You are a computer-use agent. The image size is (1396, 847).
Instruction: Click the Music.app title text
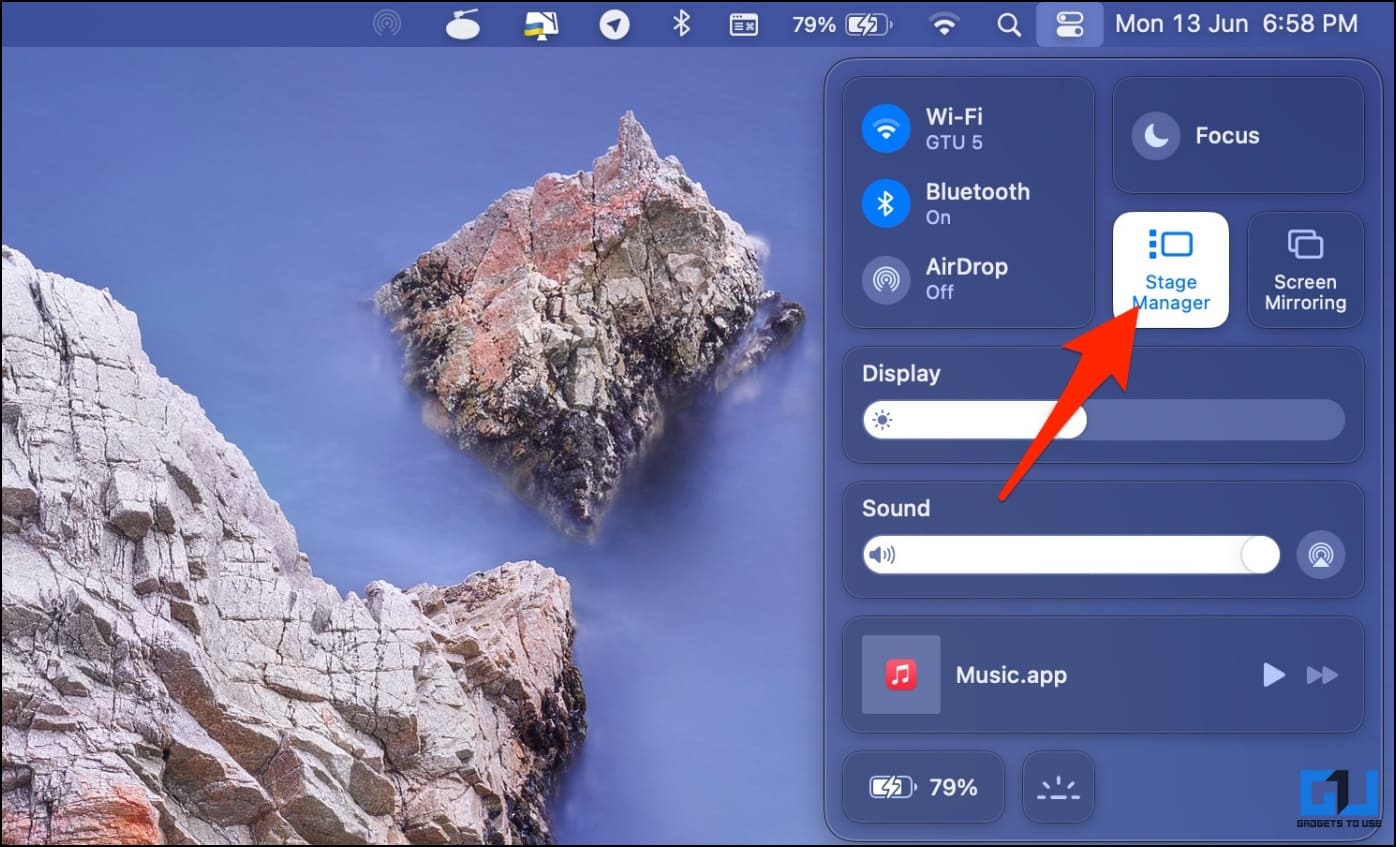(1011, 675)
